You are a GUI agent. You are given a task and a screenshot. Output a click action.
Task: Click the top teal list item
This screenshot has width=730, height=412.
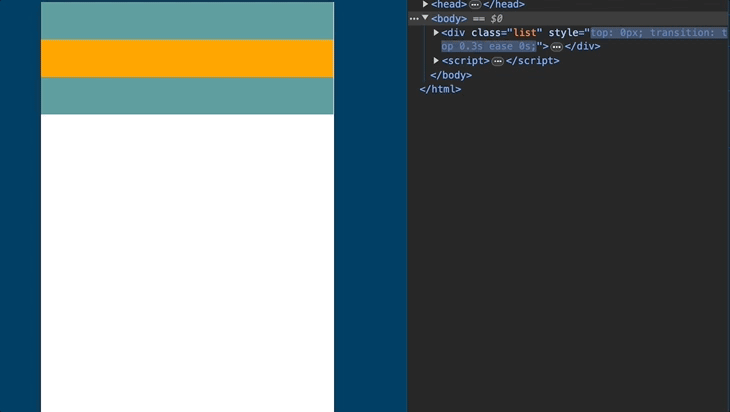tap(187, 21)
